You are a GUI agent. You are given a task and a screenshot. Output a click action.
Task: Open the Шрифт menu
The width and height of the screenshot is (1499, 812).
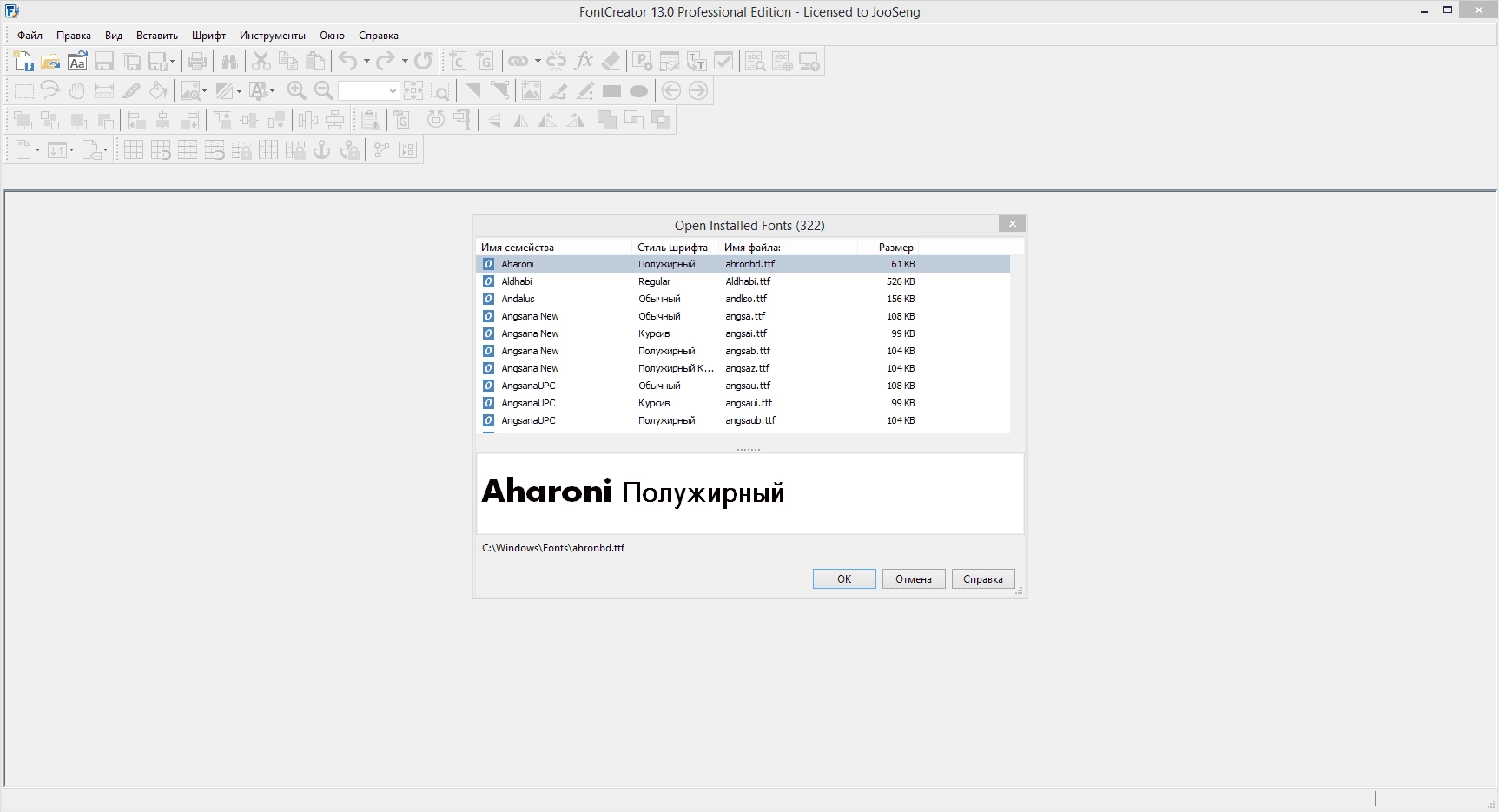pyautogui.click(x=208, y=36)
